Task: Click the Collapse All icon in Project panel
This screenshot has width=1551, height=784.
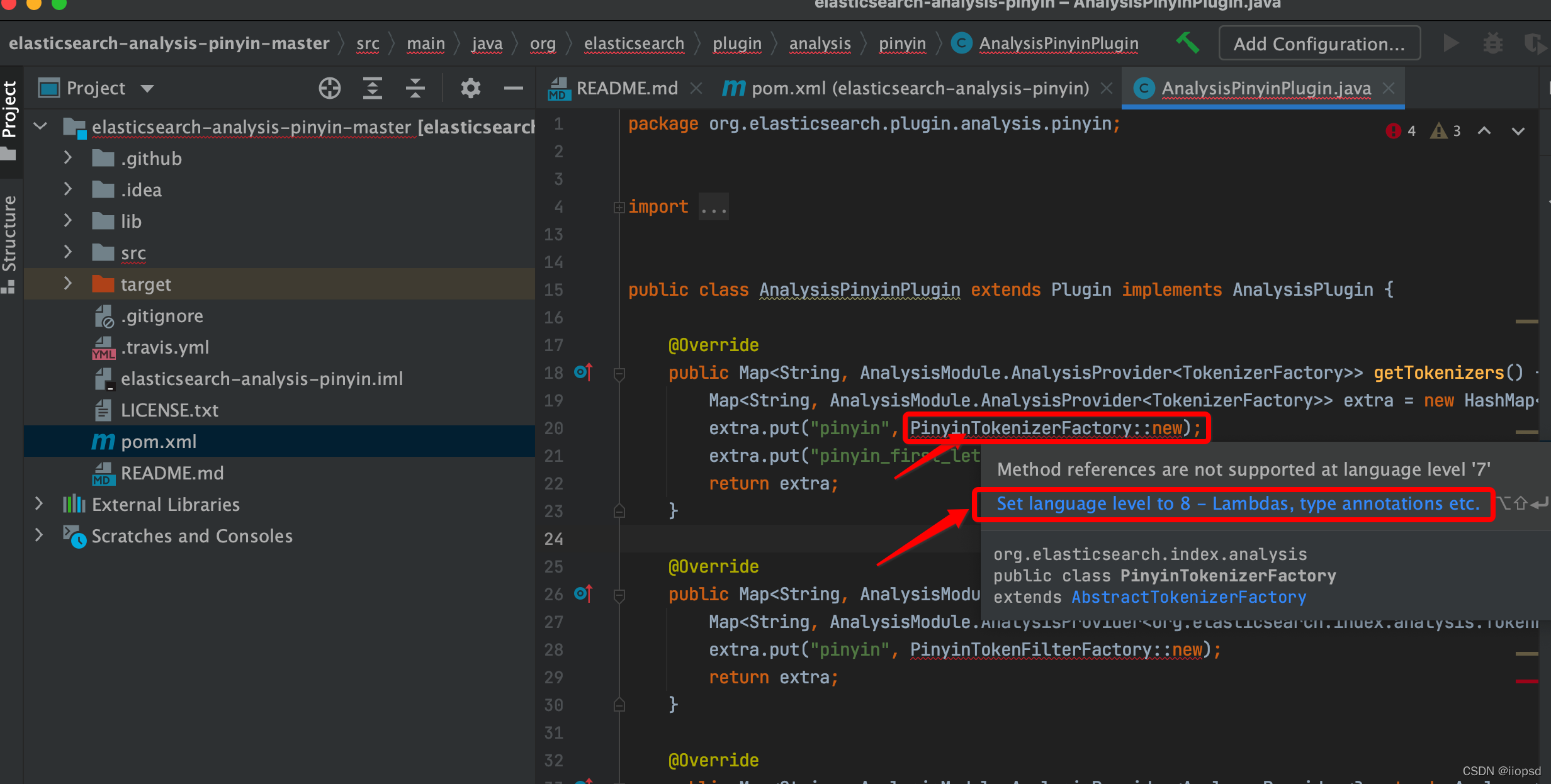Action: pos(415,88)
